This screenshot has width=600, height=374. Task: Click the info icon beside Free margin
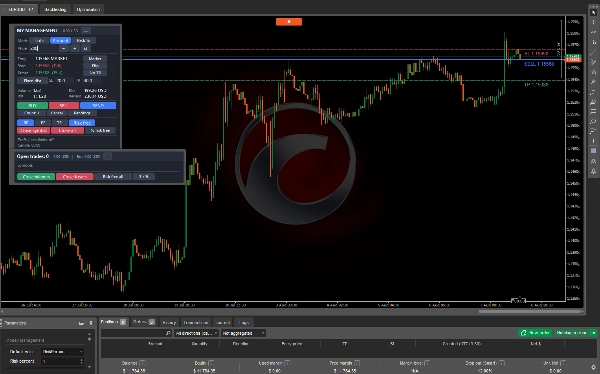coord(357,363)
